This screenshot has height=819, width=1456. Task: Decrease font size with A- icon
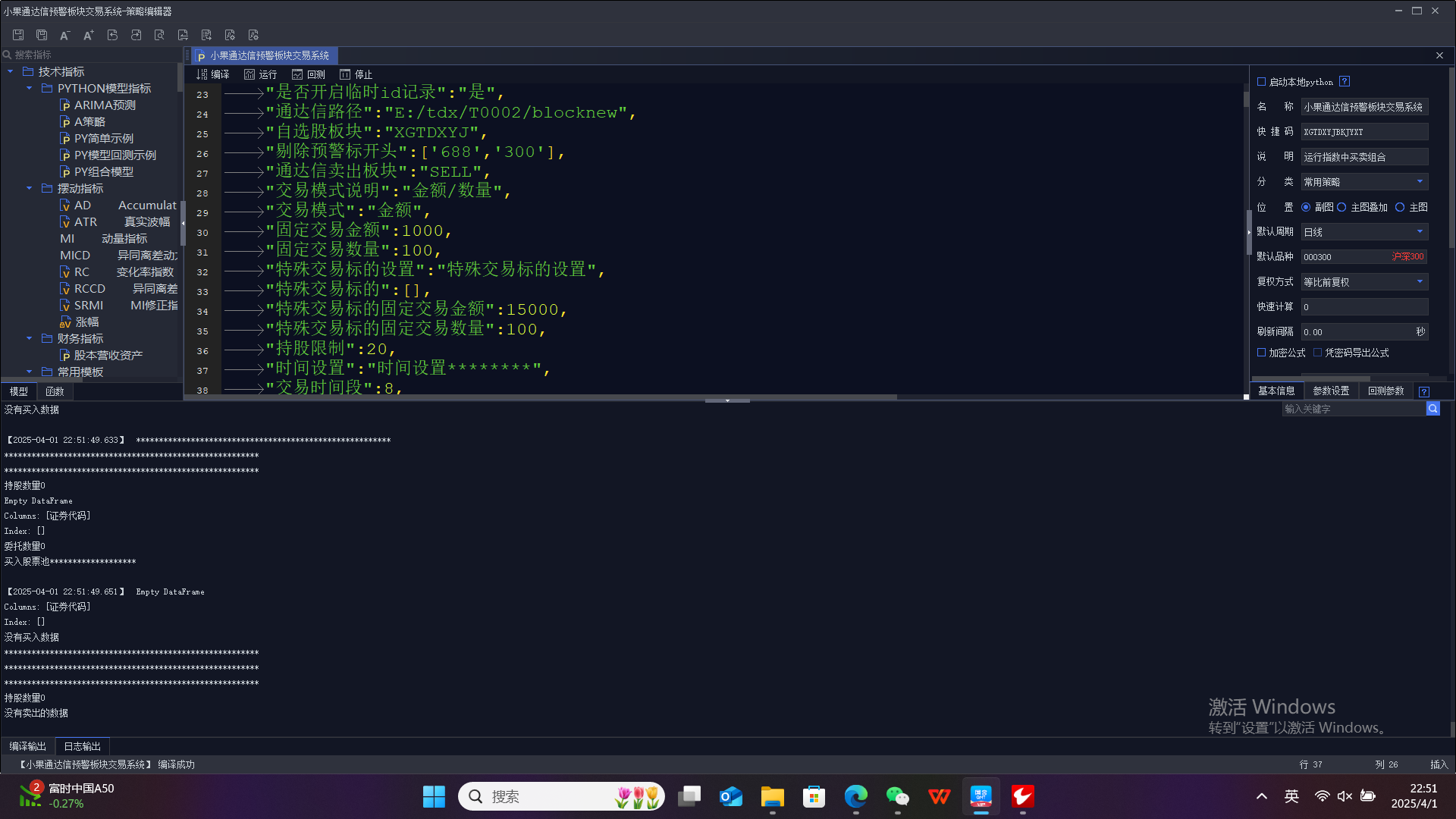(x=65, y=35)
